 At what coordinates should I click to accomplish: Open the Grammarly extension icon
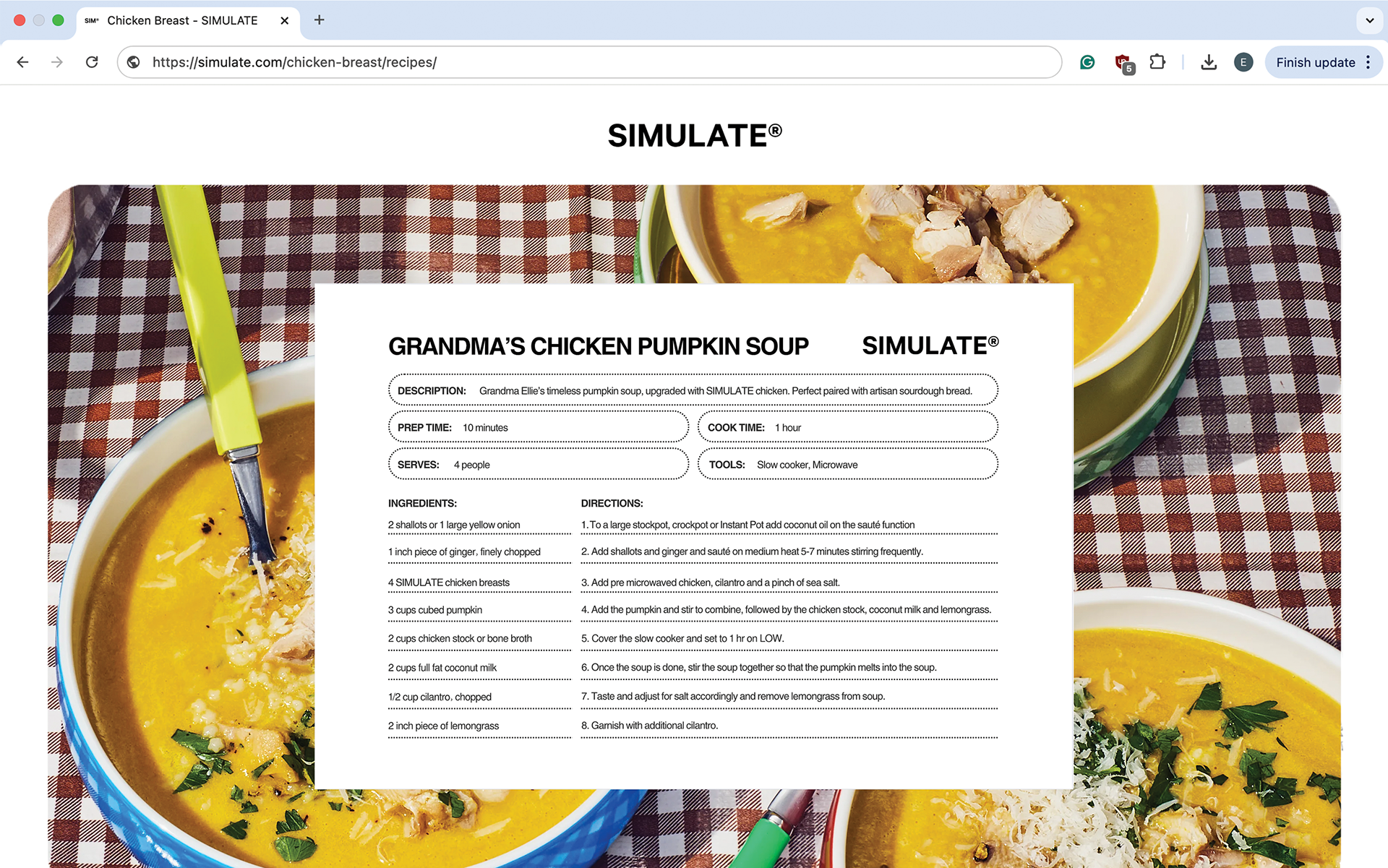click(1087, 62)
